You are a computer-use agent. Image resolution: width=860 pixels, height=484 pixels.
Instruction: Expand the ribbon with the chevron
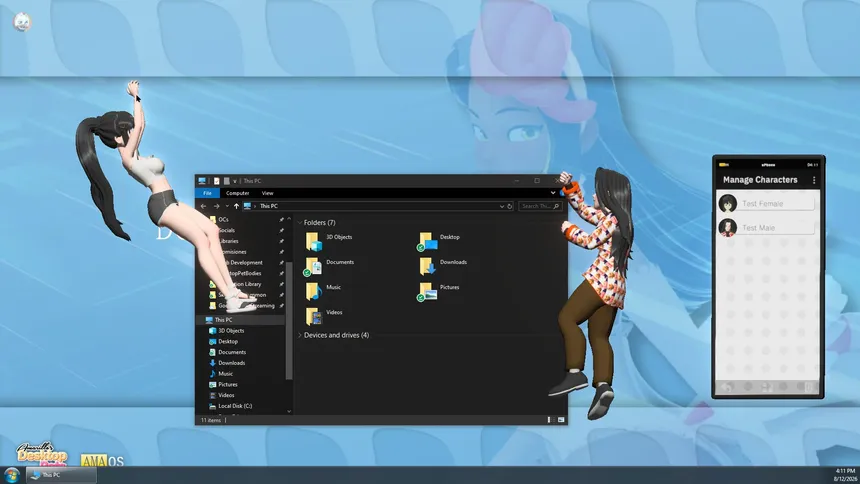pos(553,193)
